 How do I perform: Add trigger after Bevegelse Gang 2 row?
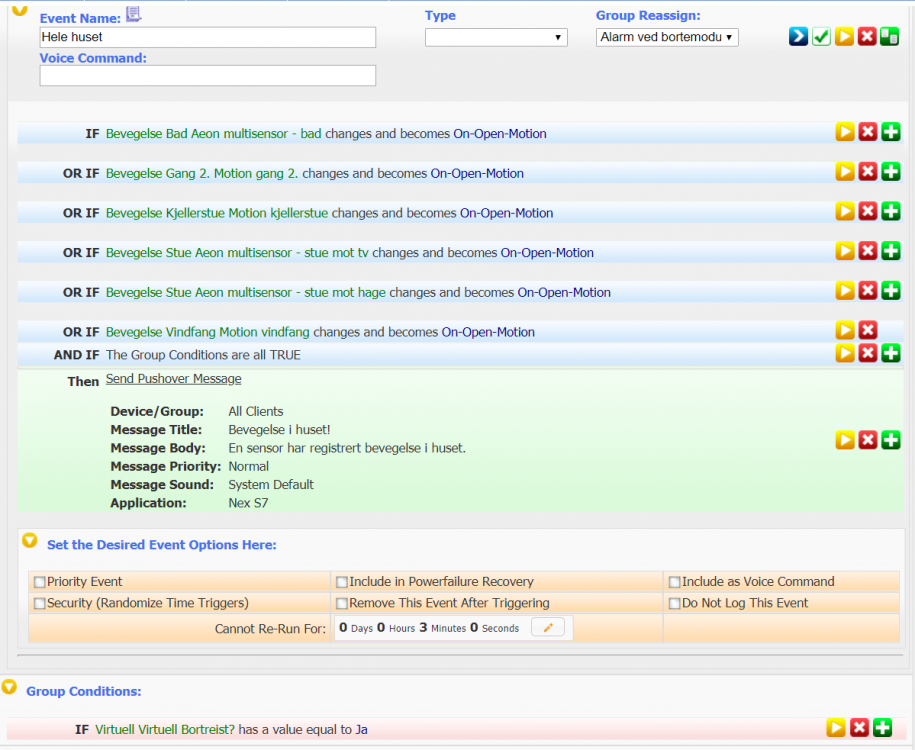pos(891,172)
